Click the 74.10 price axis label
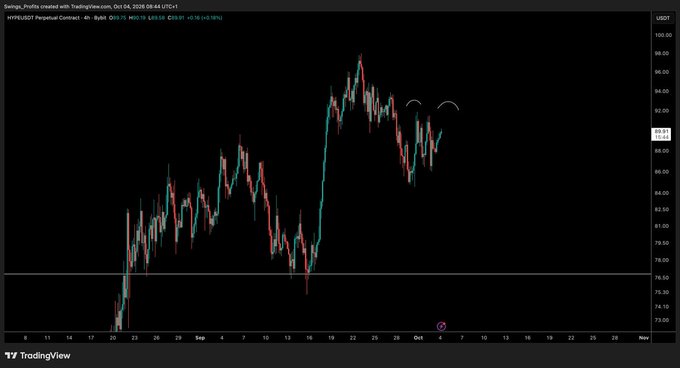680x368 pixels. point(662,306)
